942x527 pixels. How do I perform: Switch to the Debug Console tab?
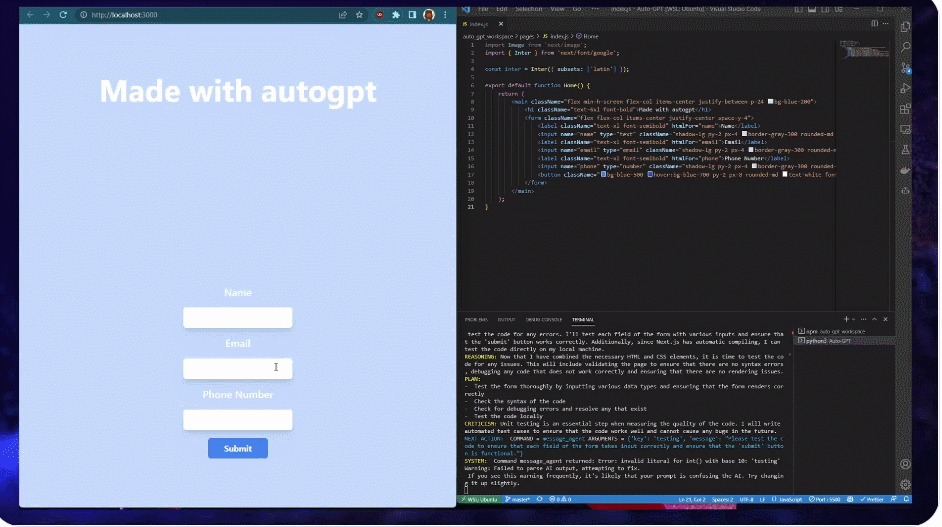click(x=539, y=319)
